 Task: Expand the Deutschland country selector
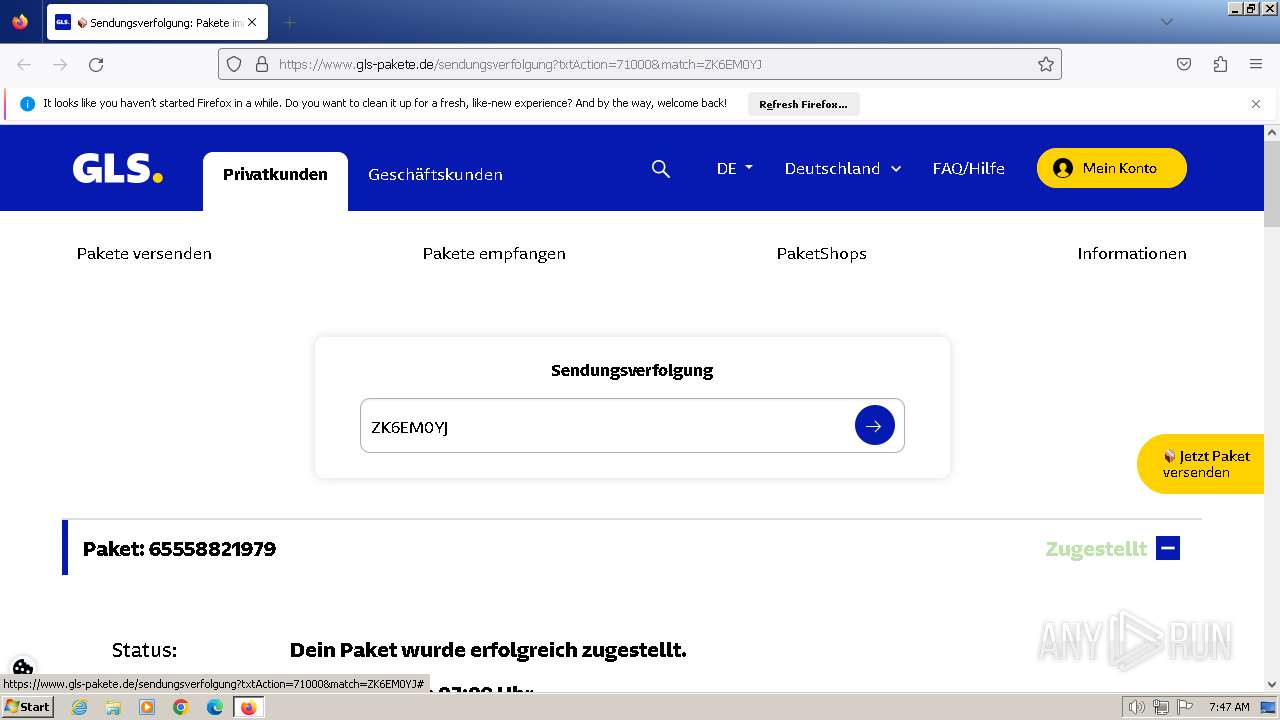pyautogui.click(x=843, y=168)
